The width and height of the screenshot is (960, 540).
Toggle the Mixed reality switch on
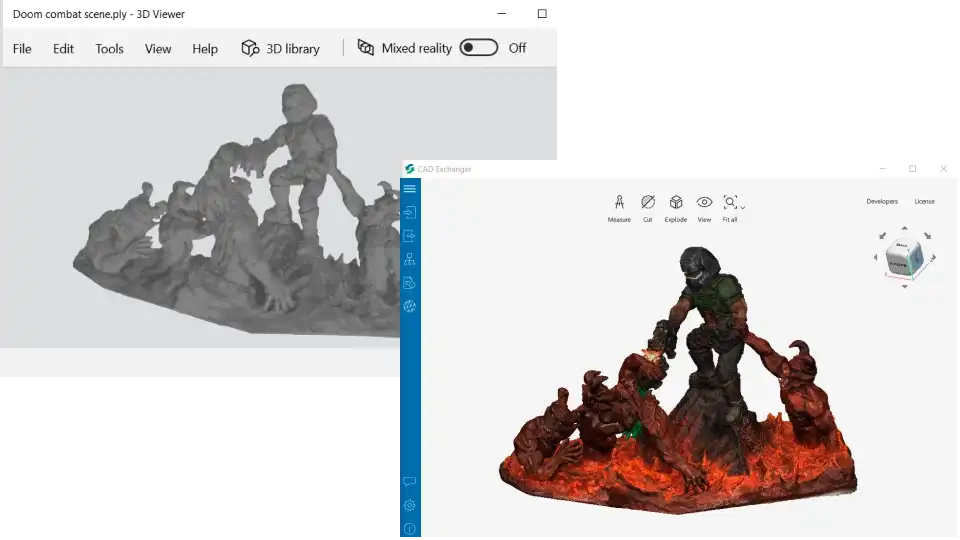click(x=479, y=48)
